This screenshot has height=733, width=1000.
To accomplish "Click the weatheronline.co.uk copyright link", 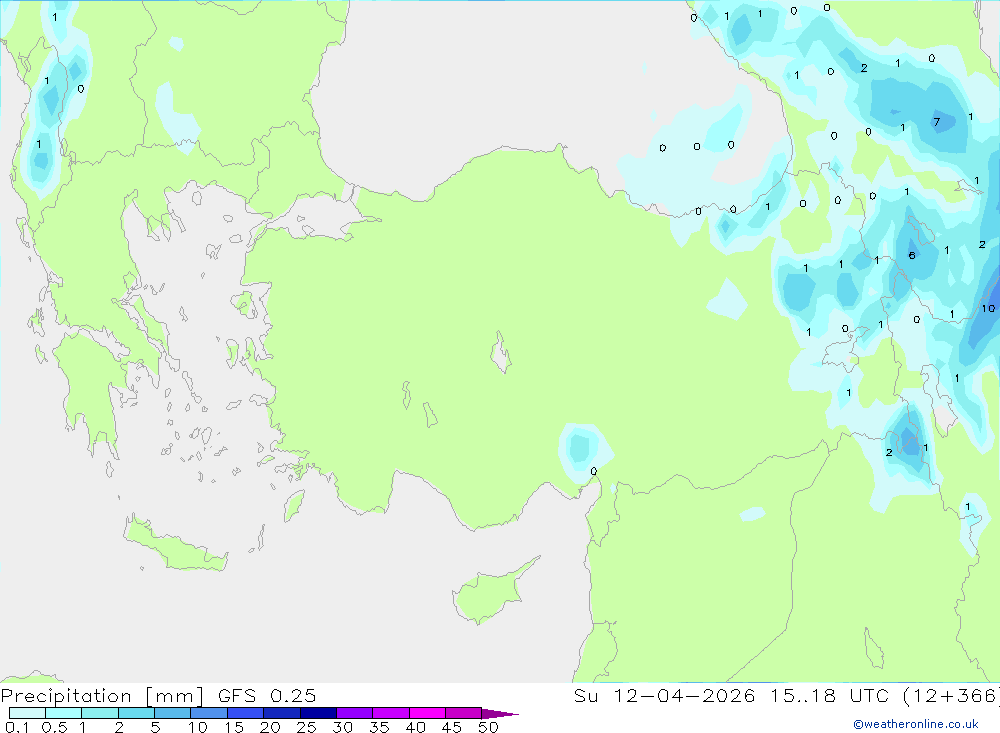I will pyautogui.click(x=924, y=723).
